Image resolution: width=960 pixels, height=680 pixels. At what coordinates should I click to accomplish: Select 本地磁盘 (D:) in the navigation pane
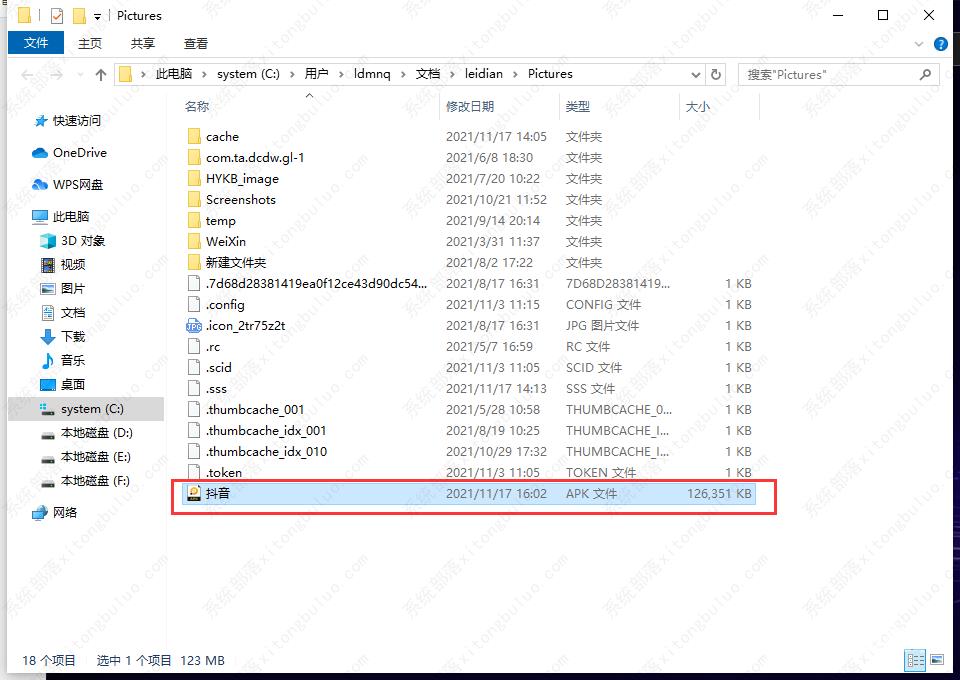pos(97,433)
